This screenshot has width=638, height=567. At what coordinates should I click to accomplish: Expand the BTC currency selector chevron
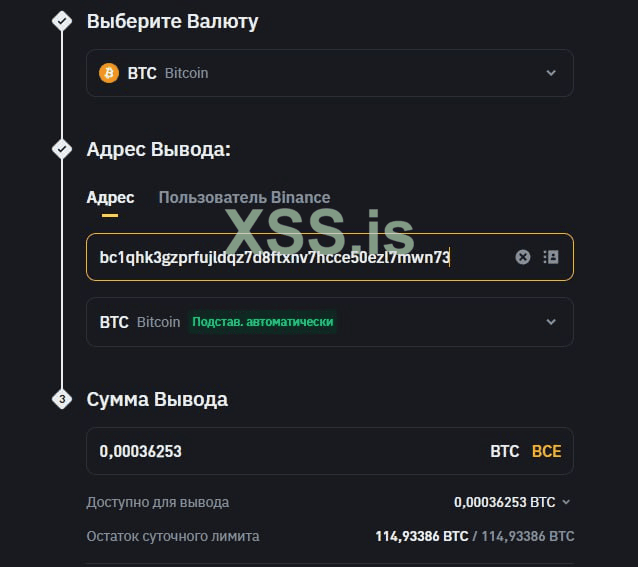point(550,73)
